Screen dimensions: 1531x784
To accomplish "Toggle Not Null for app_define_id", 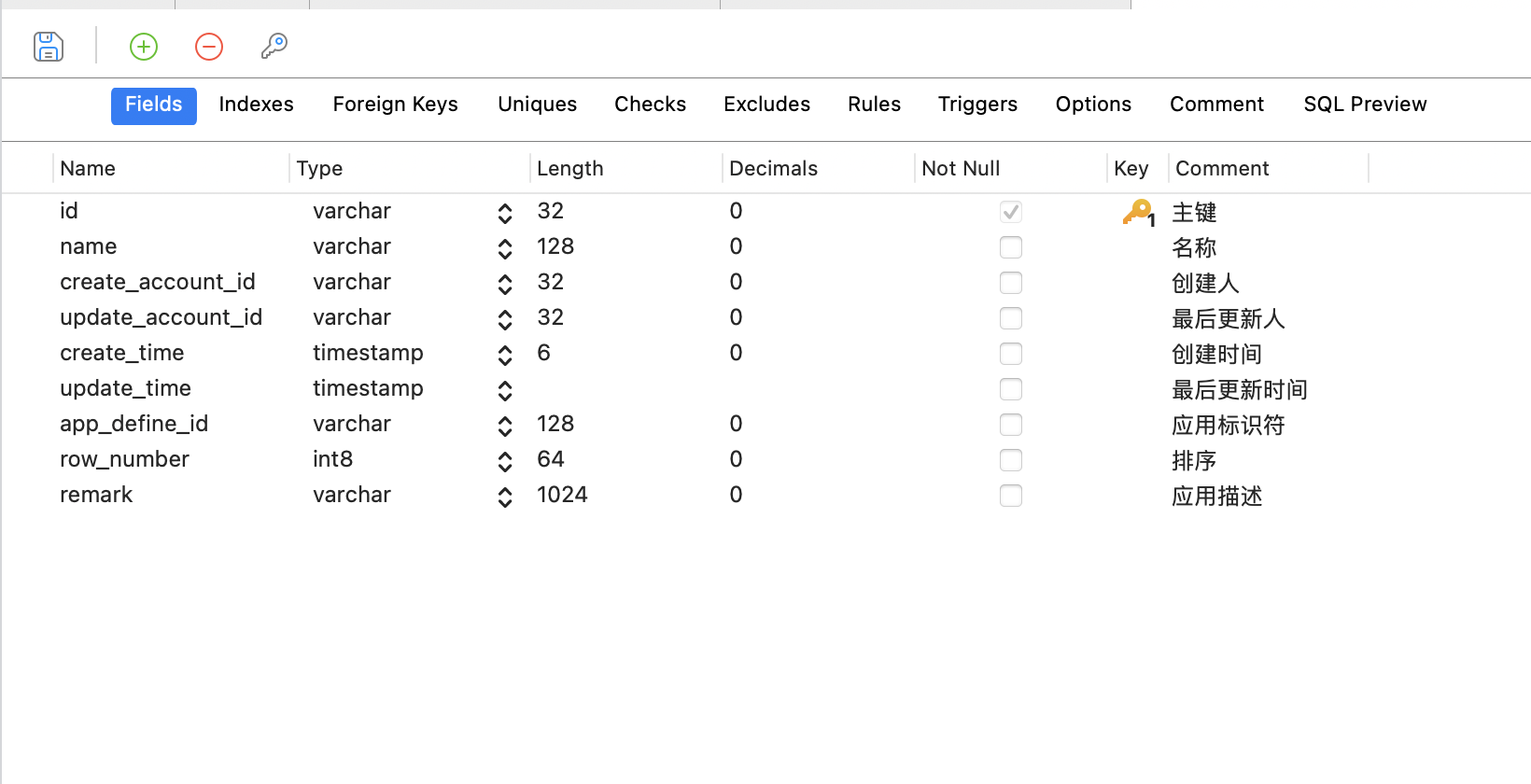I will click(x=1011, y=425).
